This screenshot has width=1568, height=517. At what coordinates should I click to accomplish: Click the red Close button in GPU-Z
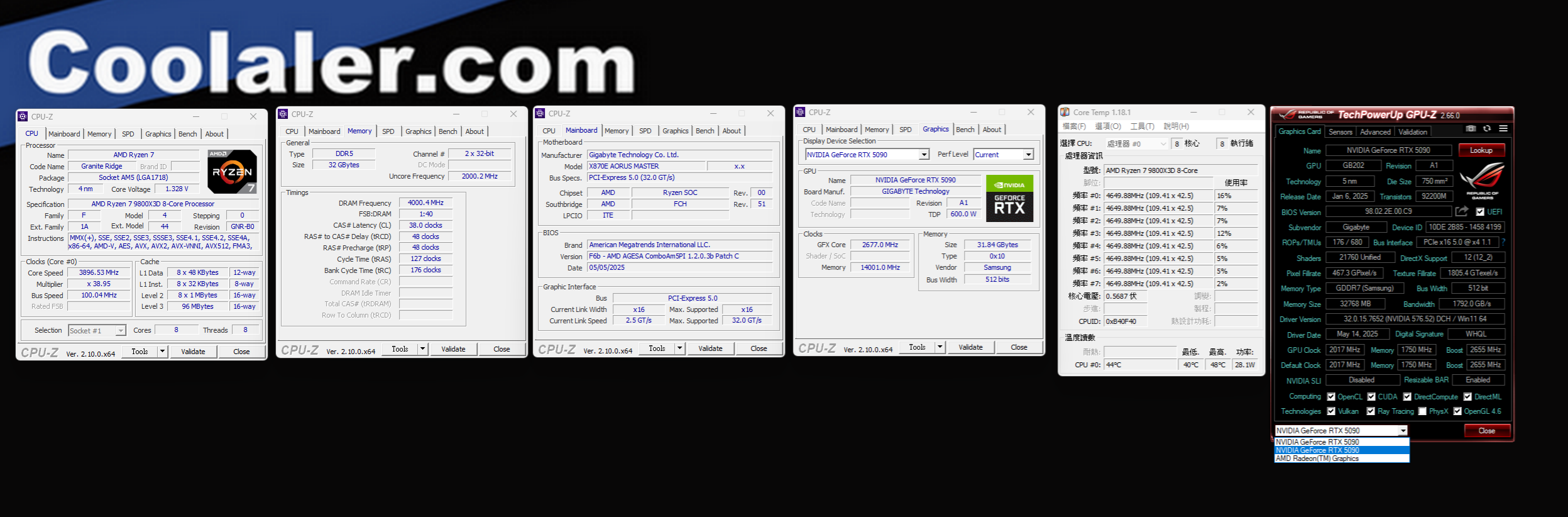point(1486,431)
